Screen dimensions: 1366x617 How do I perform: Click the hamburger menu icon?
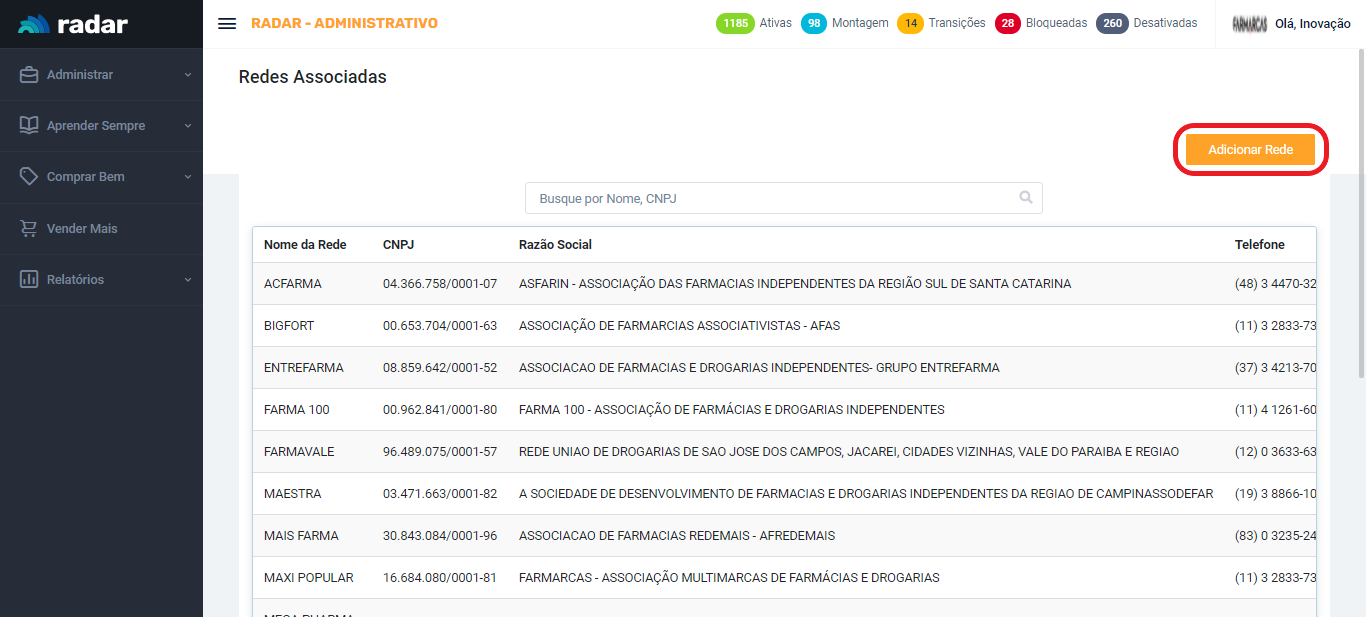pyautogui.click(x=227, y=24)
